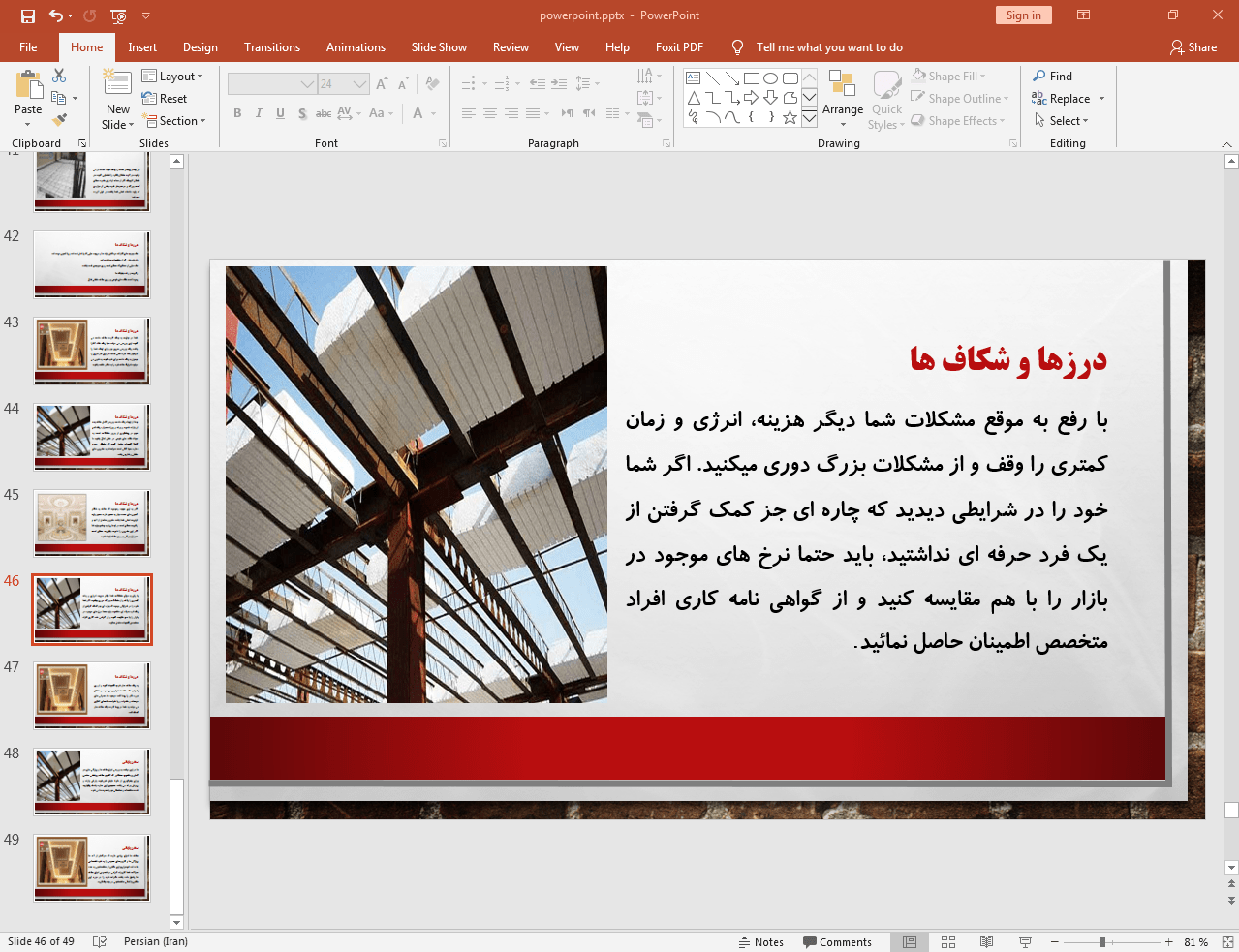Switch to the Slide Show tab

[x=439, y=46]
